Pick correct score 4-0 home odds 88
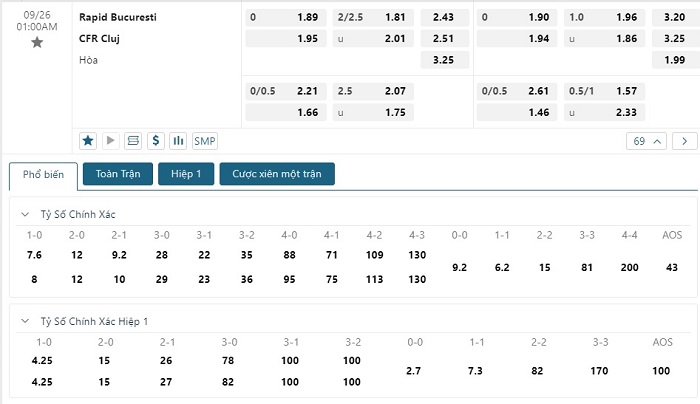 [x=289, y=255]
